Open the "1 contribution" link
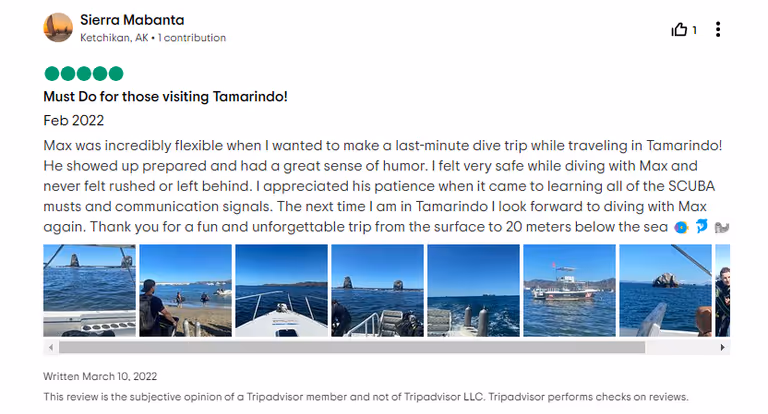The height and width of the screenshot is (414, 768). [x=194, y=38]
